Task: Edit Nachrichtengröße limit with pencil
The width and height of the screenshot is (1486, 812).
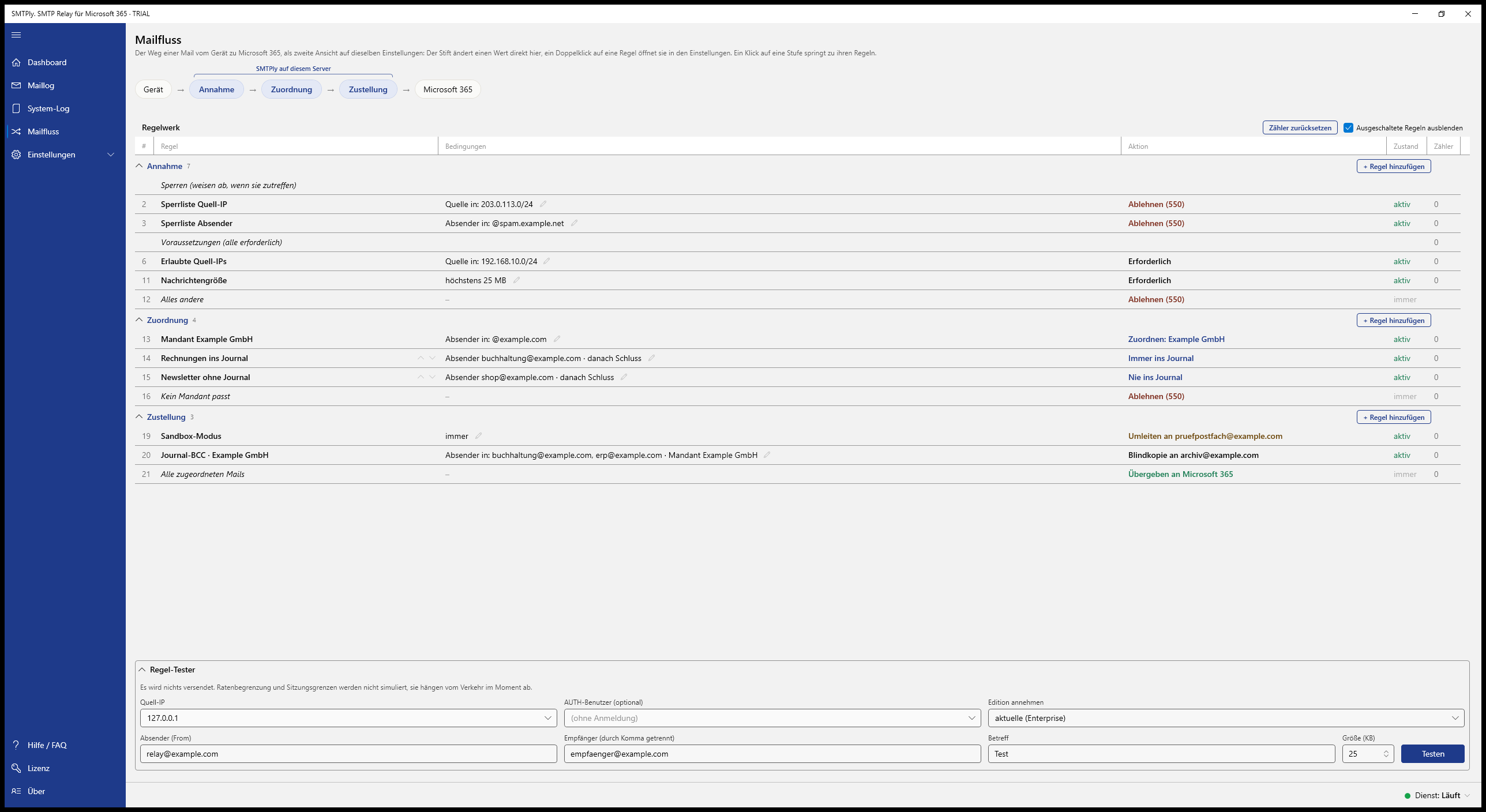Action: (x=516, y=280)
